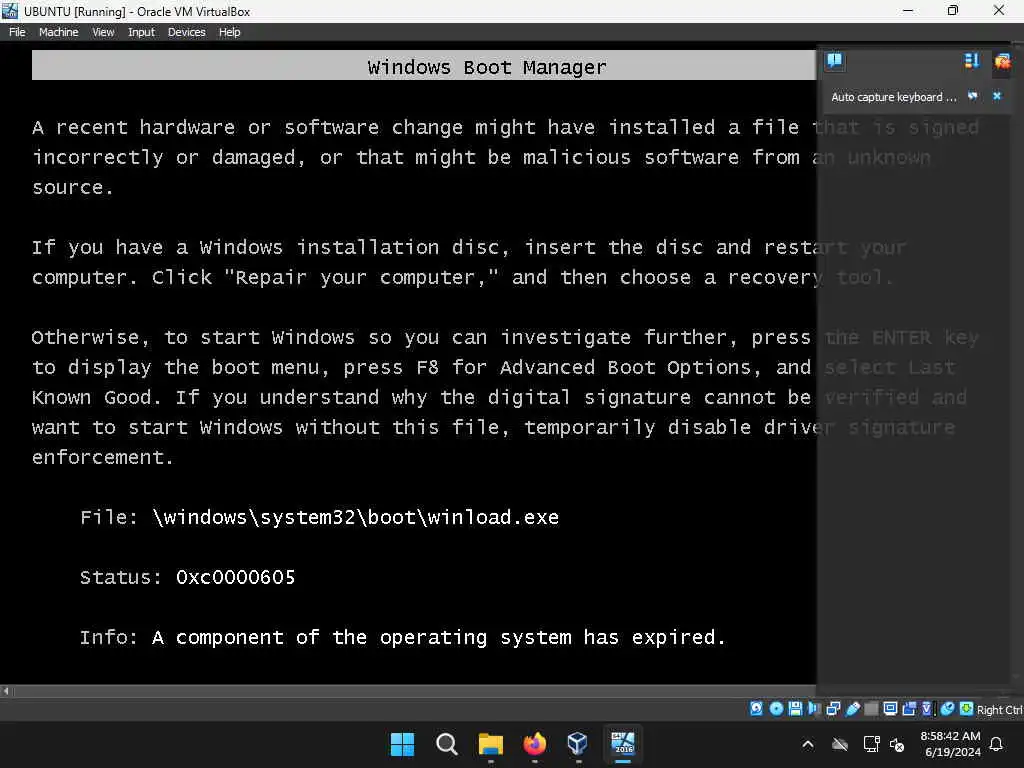Click the floppy disk status icon
The width and height of the screenshot is (1024, 768).
click(x=795, y=709)
